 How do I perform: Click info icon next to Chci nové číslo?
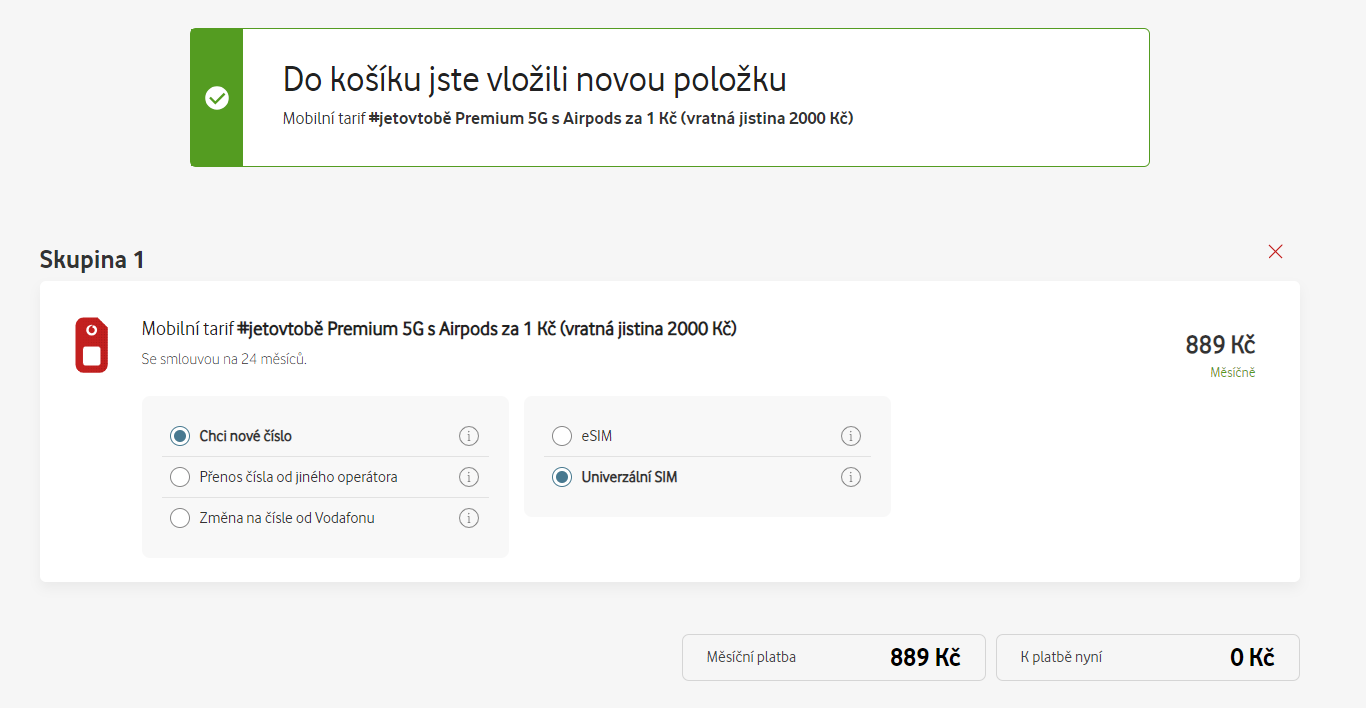[x=469, y=436]
